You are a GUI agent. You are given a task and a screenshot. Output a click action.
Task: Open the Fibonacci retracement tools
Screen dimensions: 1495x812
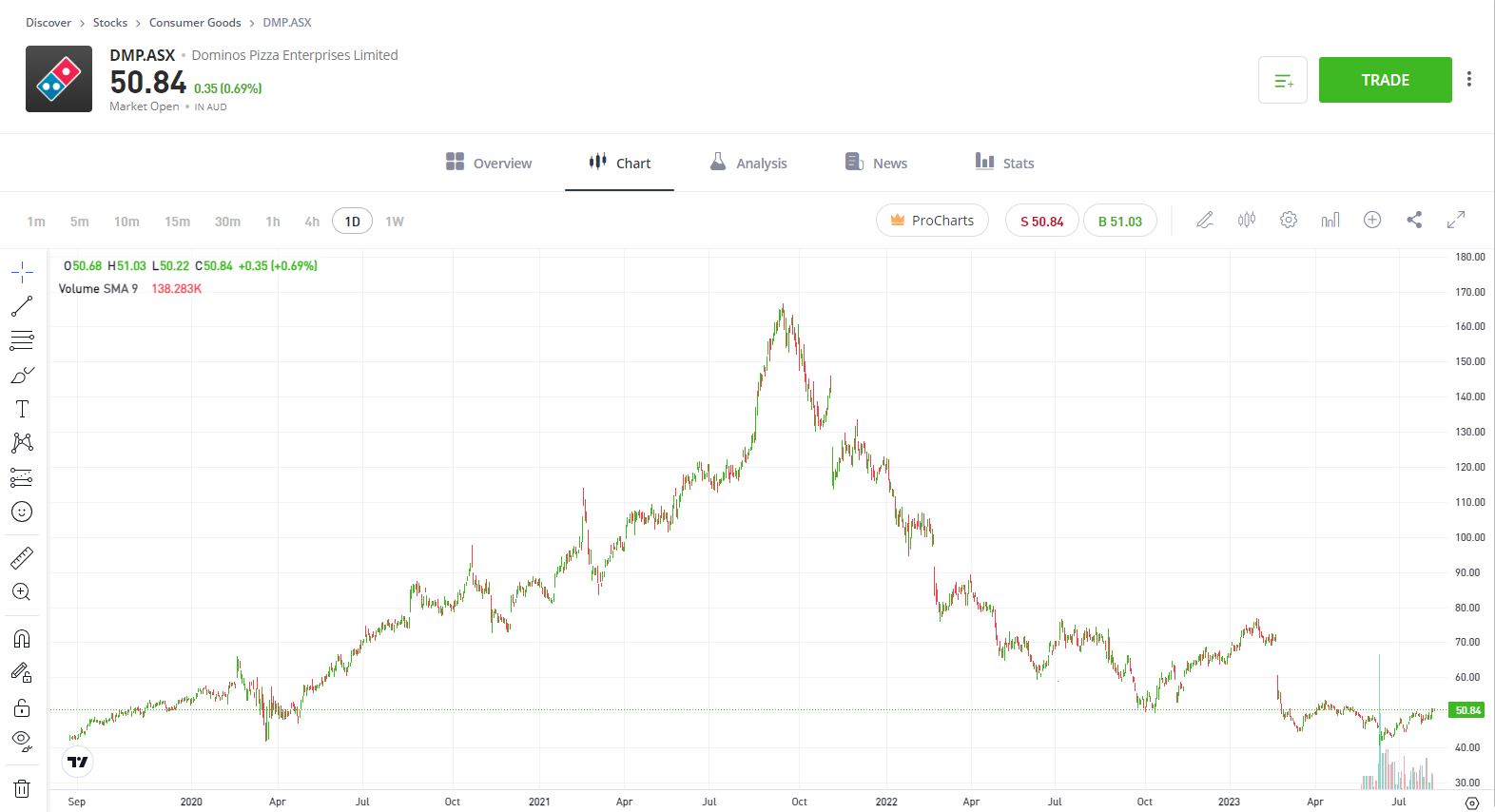22,340
